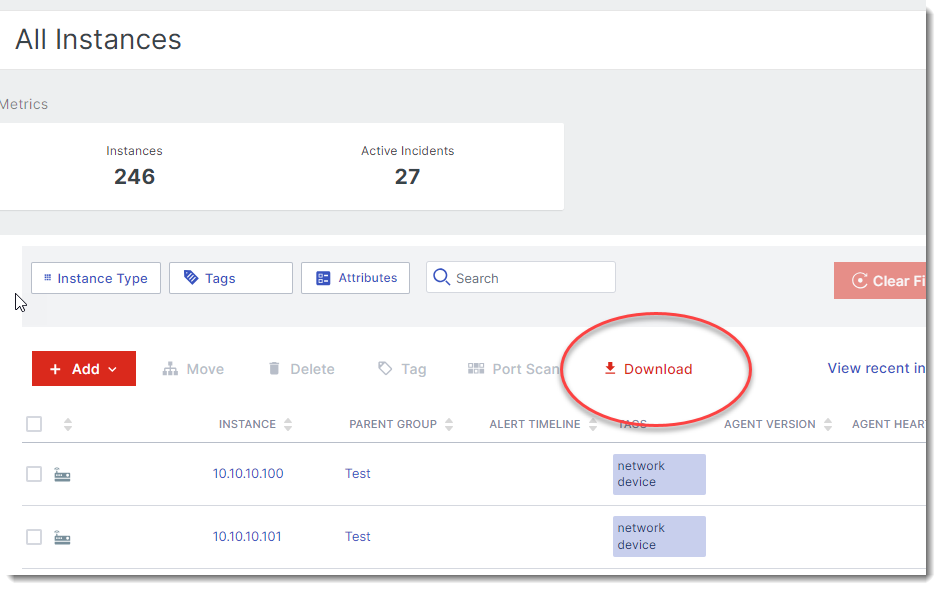Viewport: 941px width, 590px height.
Task: Click the Port Scan grid icon
Action: (x=476, y=369)
